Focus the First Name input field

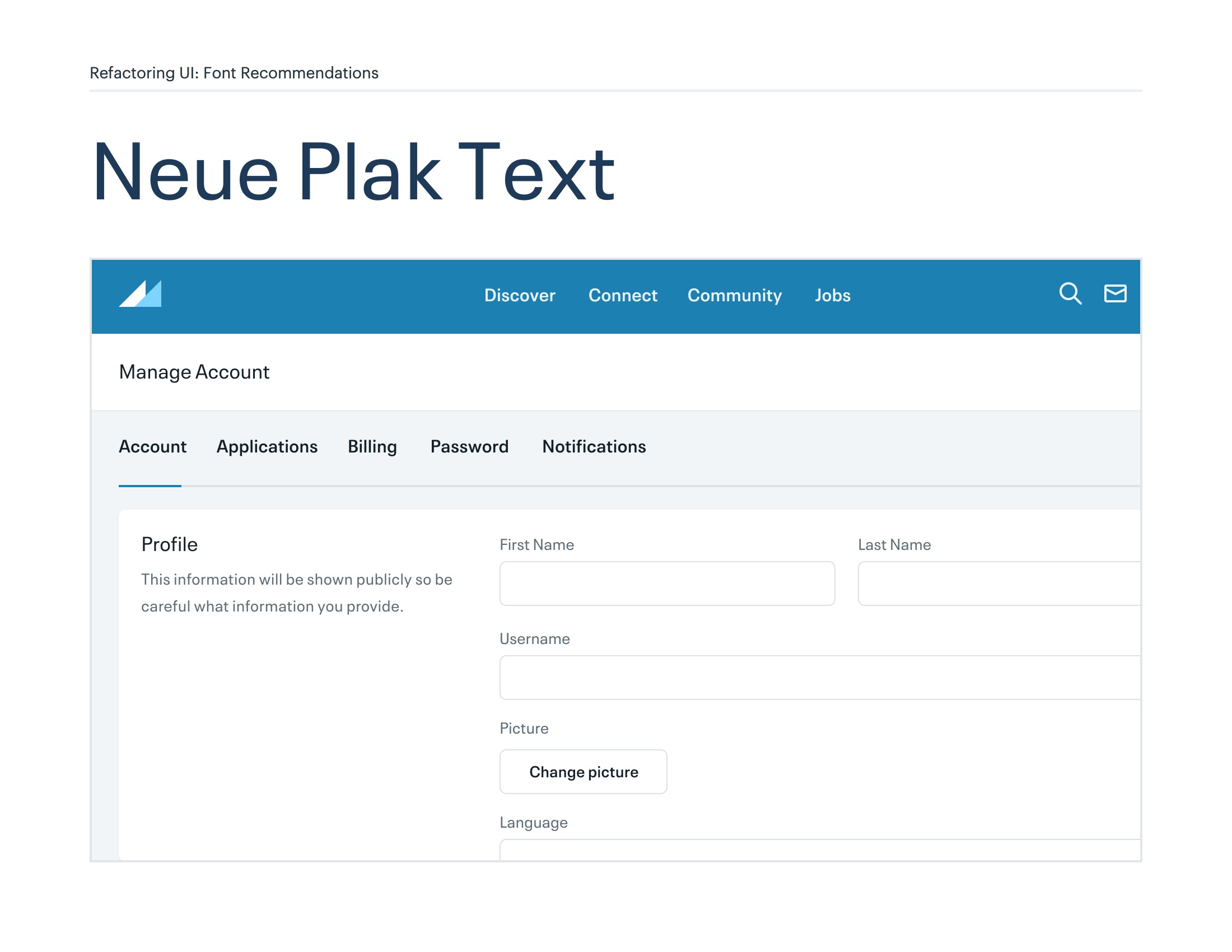[x=667, y=584]
